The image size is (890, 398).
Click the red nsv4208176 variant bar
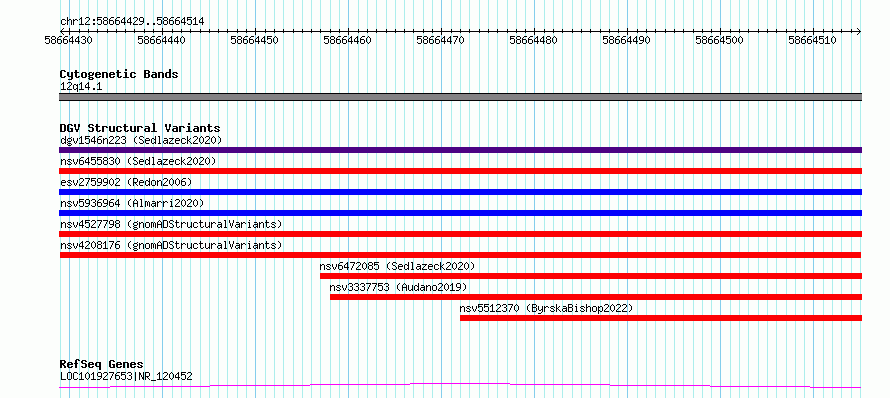(x=460, y=255)
